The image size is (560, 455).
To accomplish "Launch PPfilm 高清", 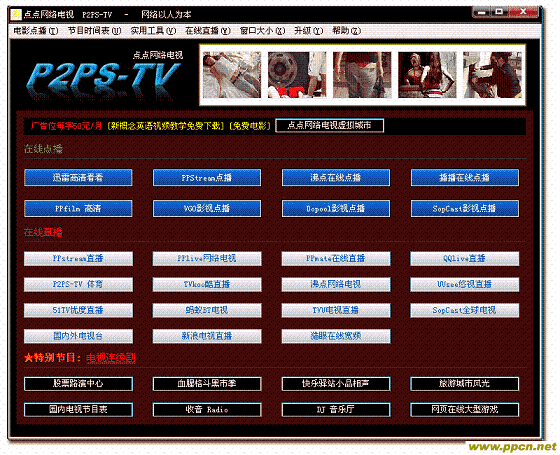I will tap(78, 209).
